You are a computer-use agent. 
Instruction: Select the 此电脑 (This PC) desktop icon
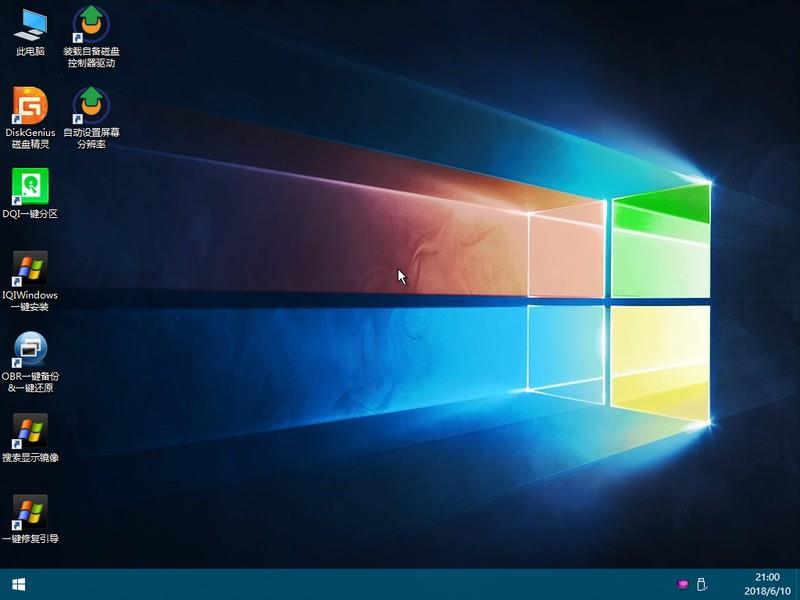pos(30,24)
